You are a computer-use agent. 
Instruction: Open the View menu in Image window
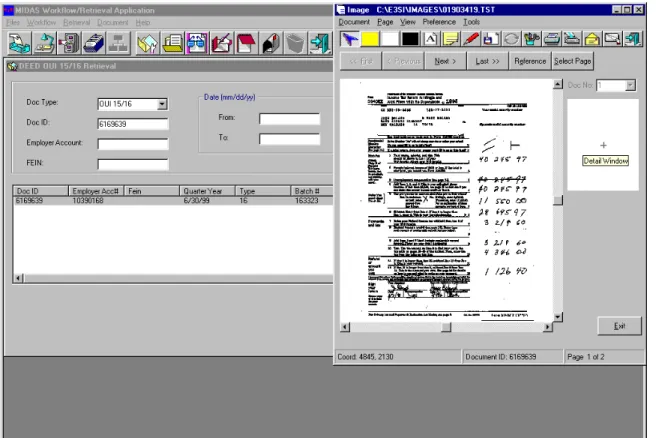click(x=407, y=22)
